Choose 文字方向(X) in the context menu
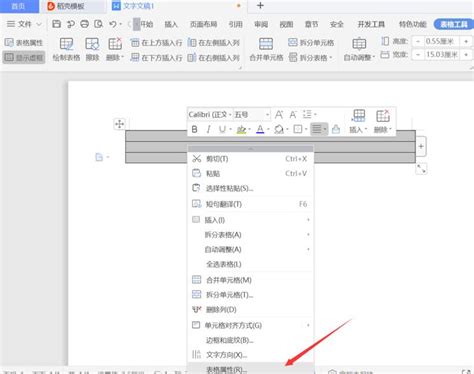The height and width of the screenshot is (374, 474). 251,355
